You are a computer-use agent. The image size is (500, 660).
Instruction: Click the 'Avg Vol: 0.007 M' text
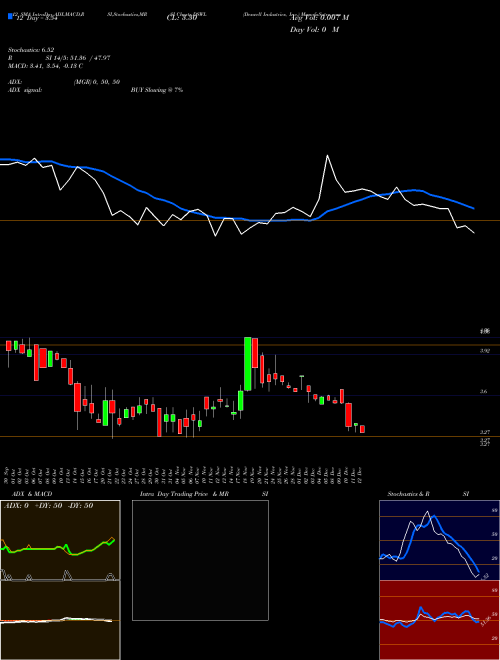[x=319, y=18]
